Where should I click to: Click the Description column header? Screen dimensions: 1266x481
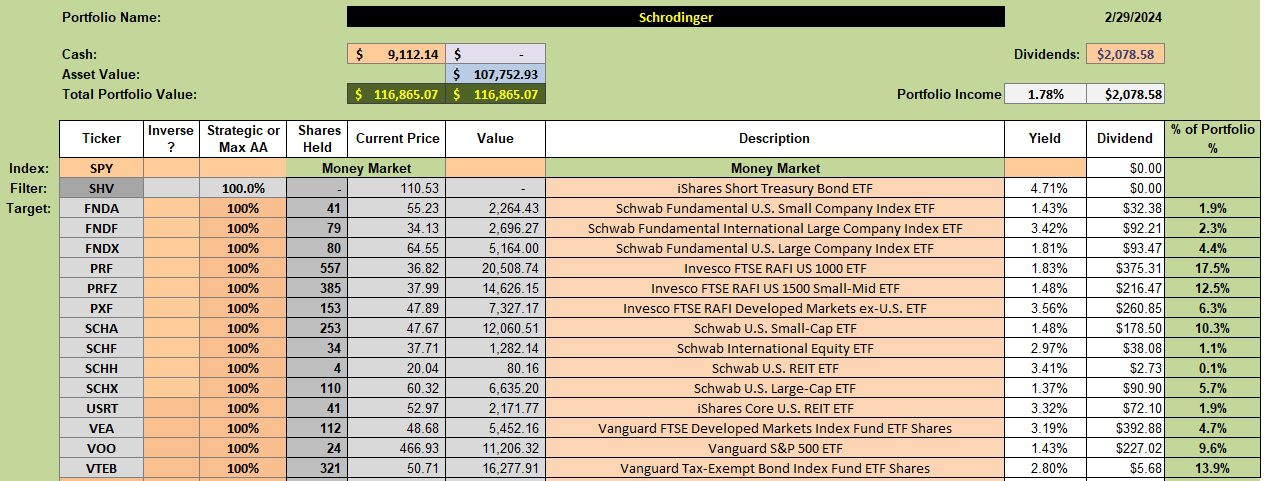(x=774, y=139)
